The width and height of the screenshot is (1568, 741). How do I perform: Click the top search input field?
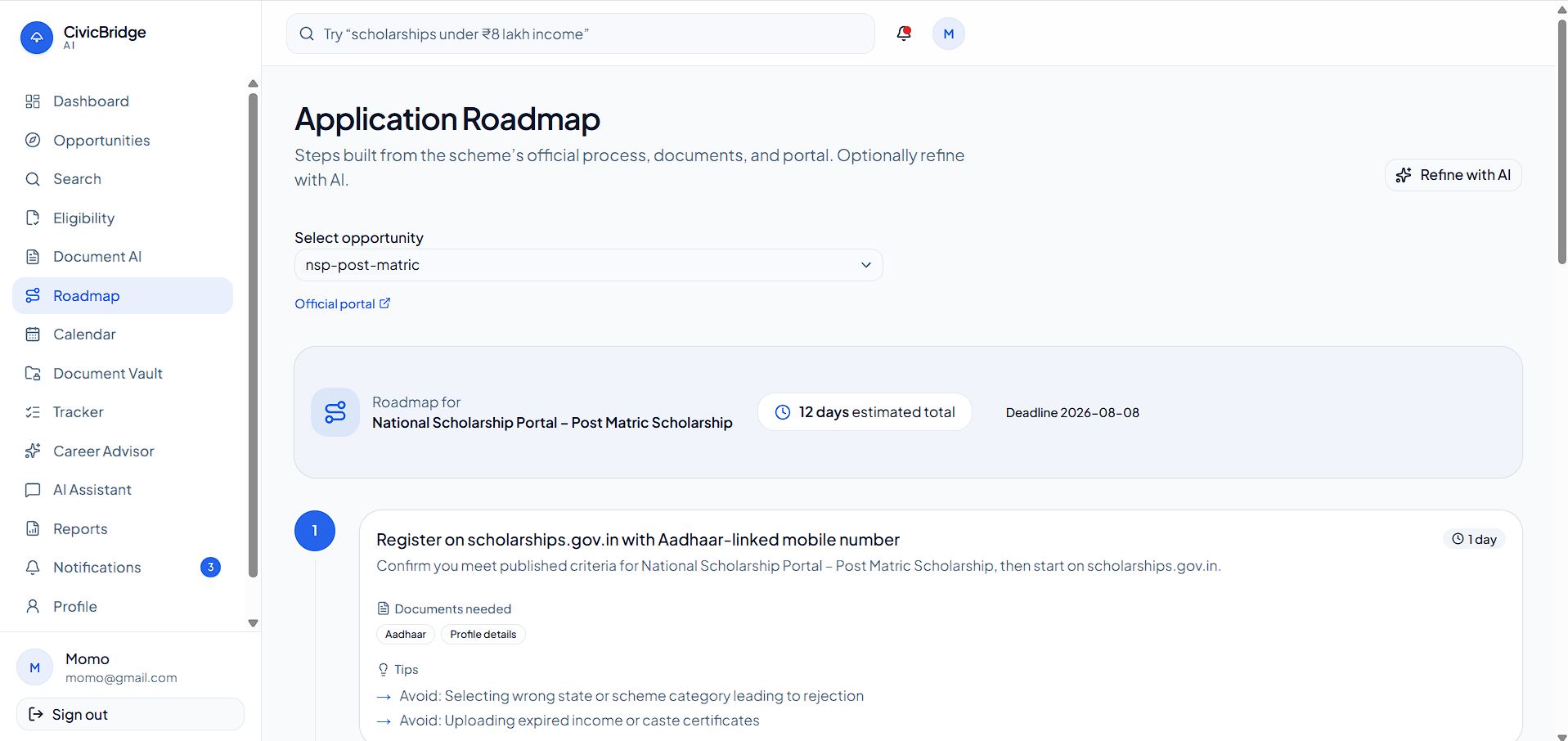581,34
